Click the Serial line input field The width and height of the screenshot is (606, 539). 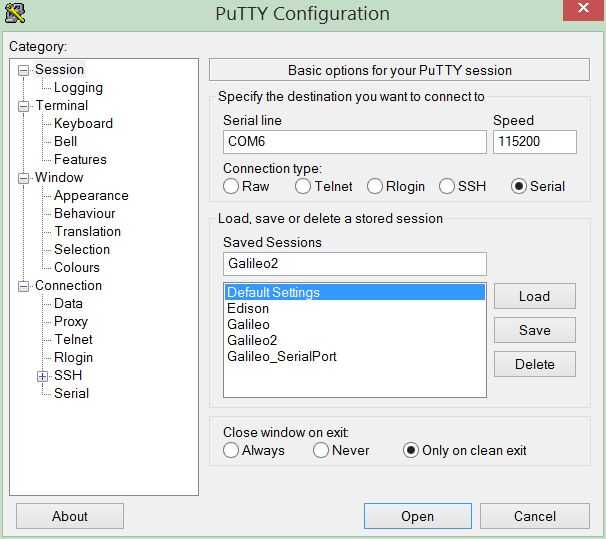[x=354, y=142]
